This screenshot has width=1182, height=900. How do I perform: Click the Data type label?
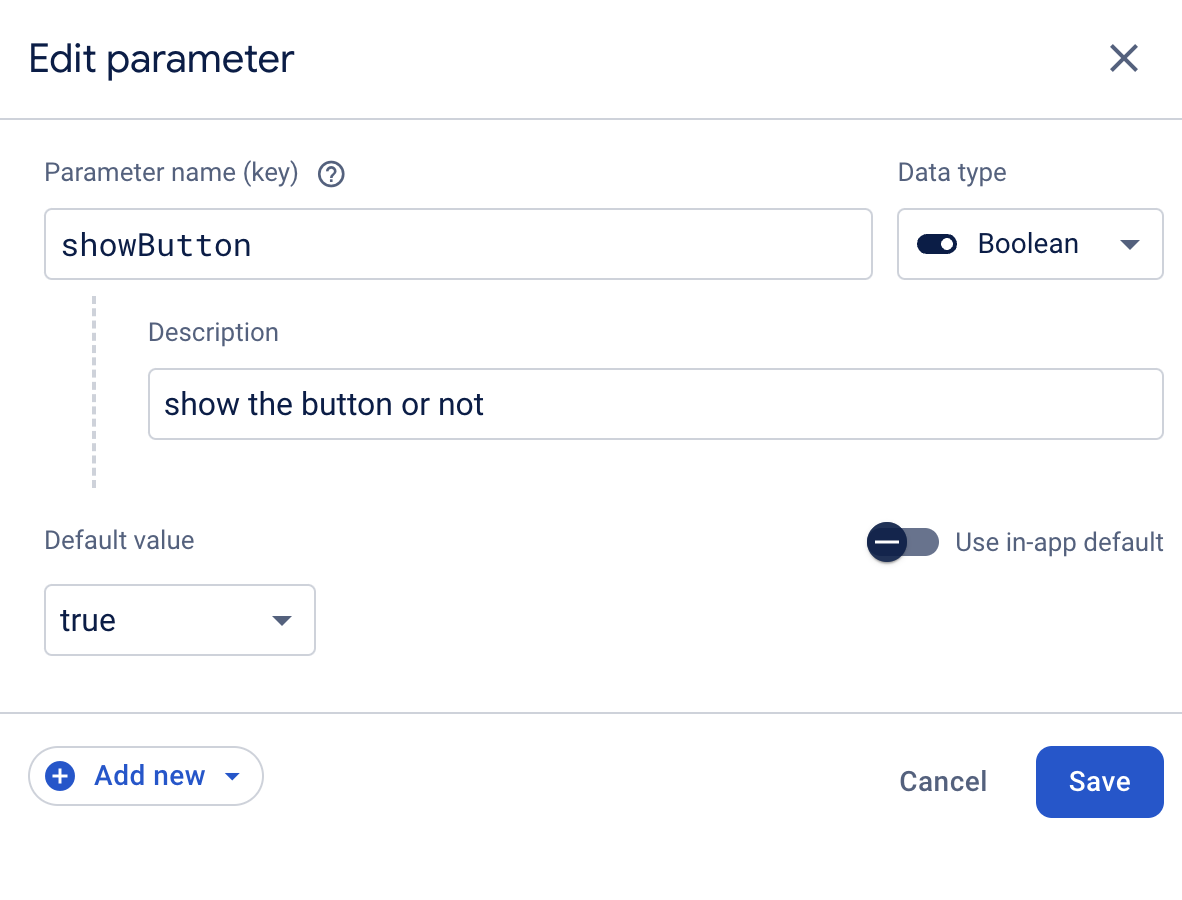pos(952,173)
